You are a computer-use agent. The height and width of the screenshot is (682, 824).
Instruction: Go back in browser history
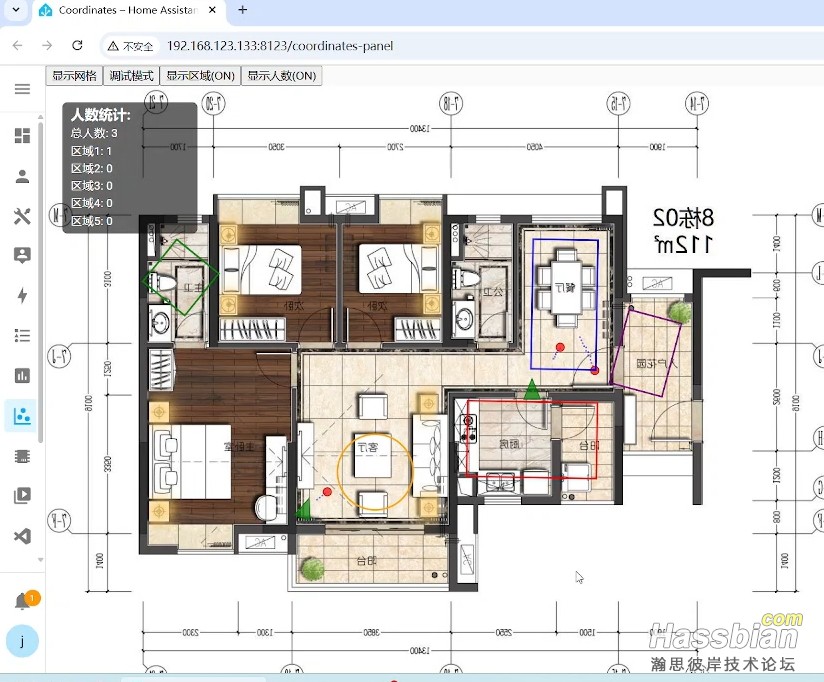17,46
